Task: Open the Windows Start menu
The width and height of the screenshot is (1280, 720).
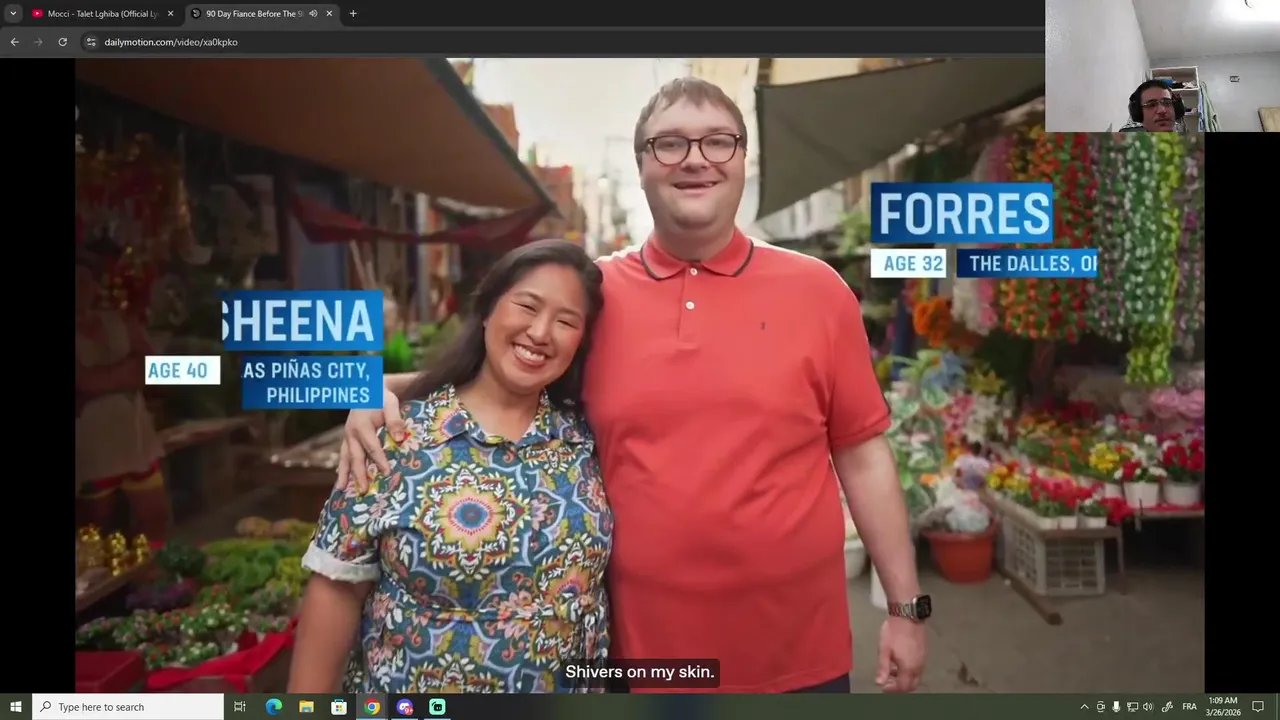Action: click(x=15, y=707)
